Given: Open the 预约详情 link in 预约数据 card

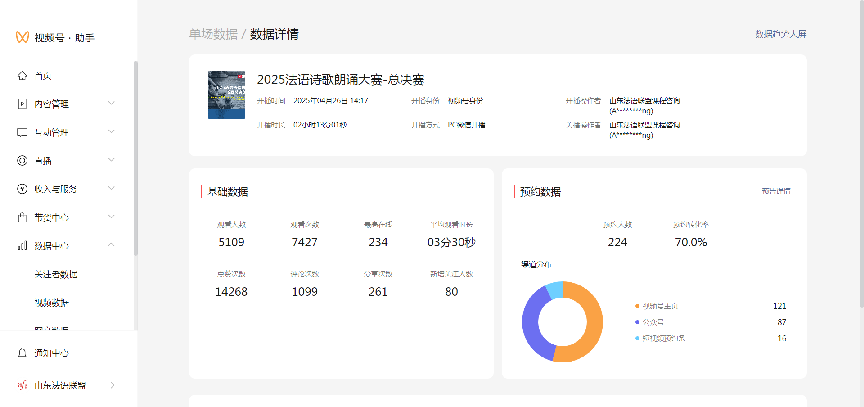Looking at the screenshot, I should click(775, 190).
